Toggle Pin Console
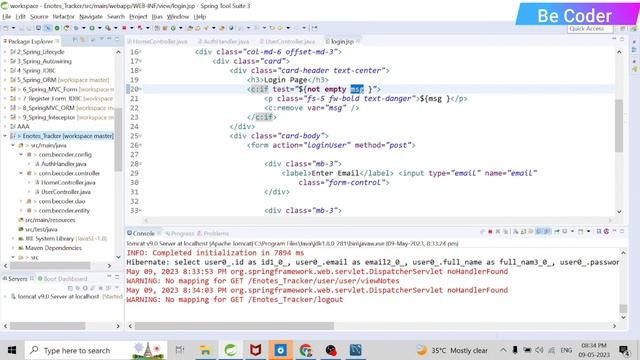Image resolution: width=640 pixels, height=360 pixels. pos(557,232)
